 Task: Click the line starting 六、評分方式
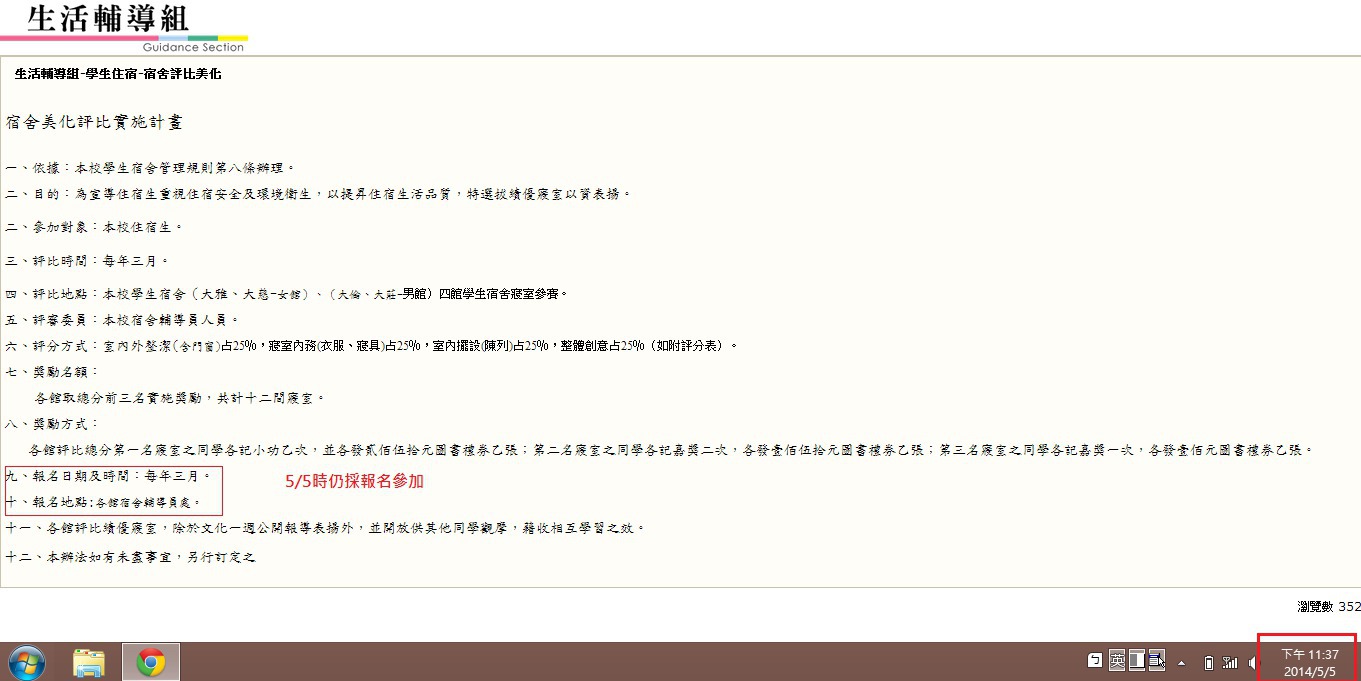372,346
